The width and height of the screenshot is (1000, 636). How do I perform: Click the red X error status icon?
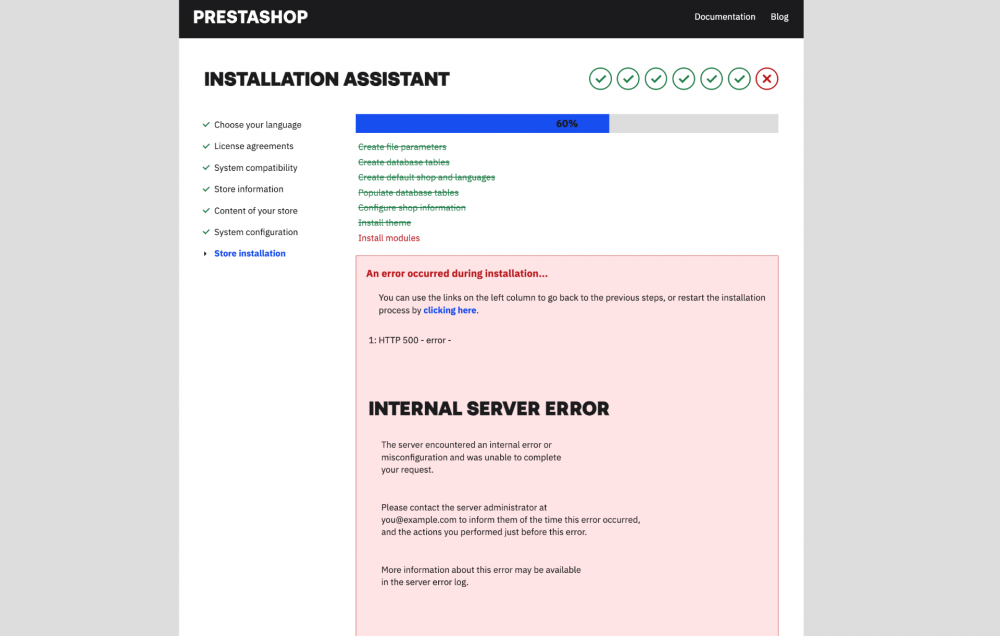click(x=767, y=78)
